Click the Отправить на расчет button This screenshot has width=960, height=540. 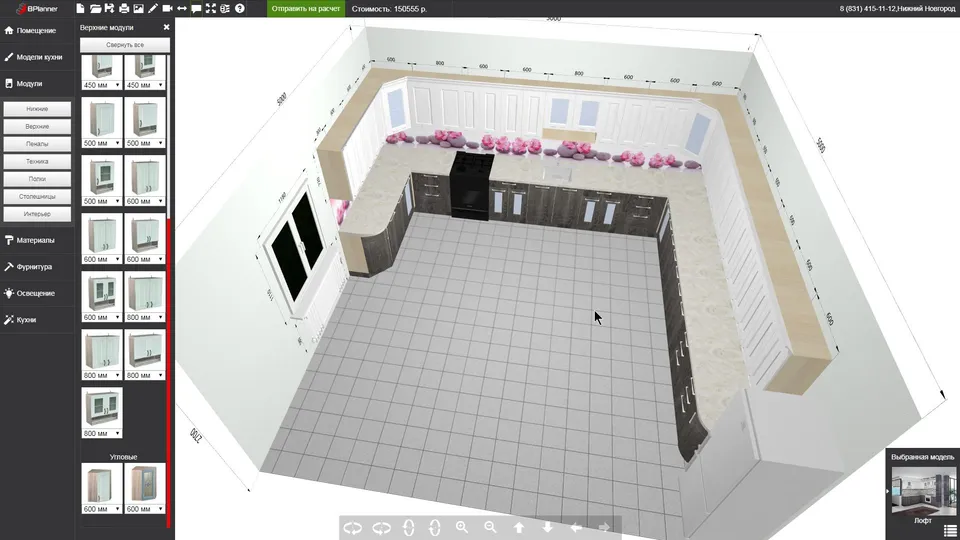tap(306, 9)
